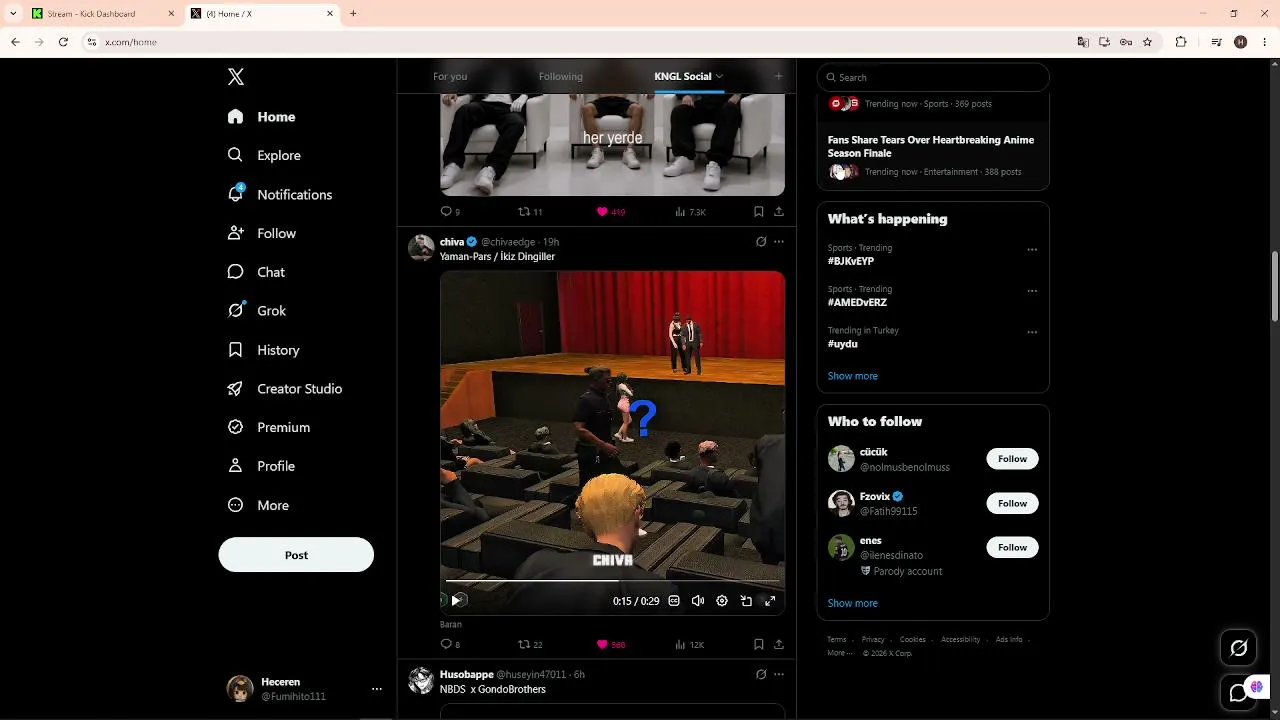Bookmark chiva's post
This screenshot has height=720, width=1280.
(759, 645)
